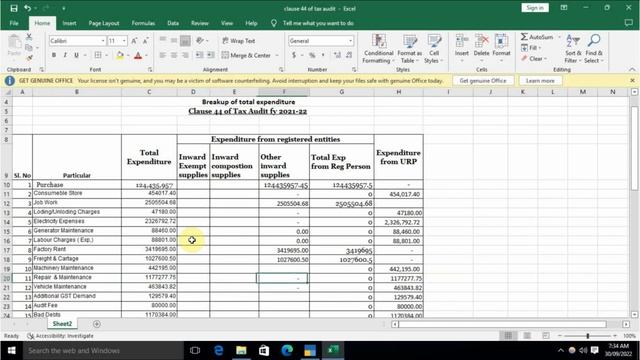Save the workbook with the Save icon
Image resolution: width=640 pixels, height=360 pixels.
(x=14, y=8)
